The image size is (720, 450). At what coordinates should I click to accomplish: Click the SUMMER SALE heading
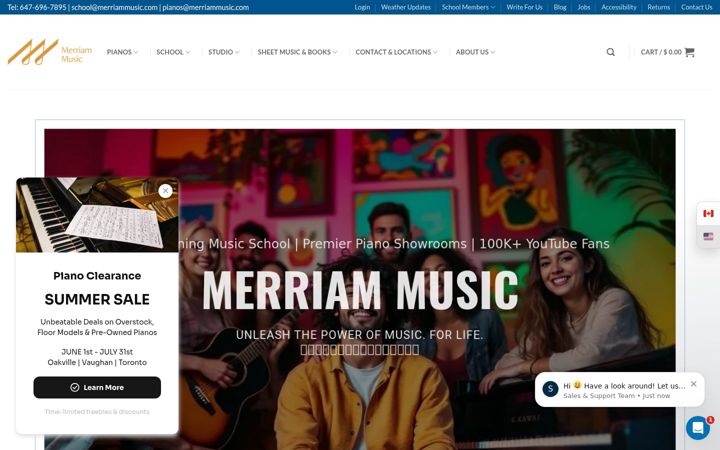[97, 299]
